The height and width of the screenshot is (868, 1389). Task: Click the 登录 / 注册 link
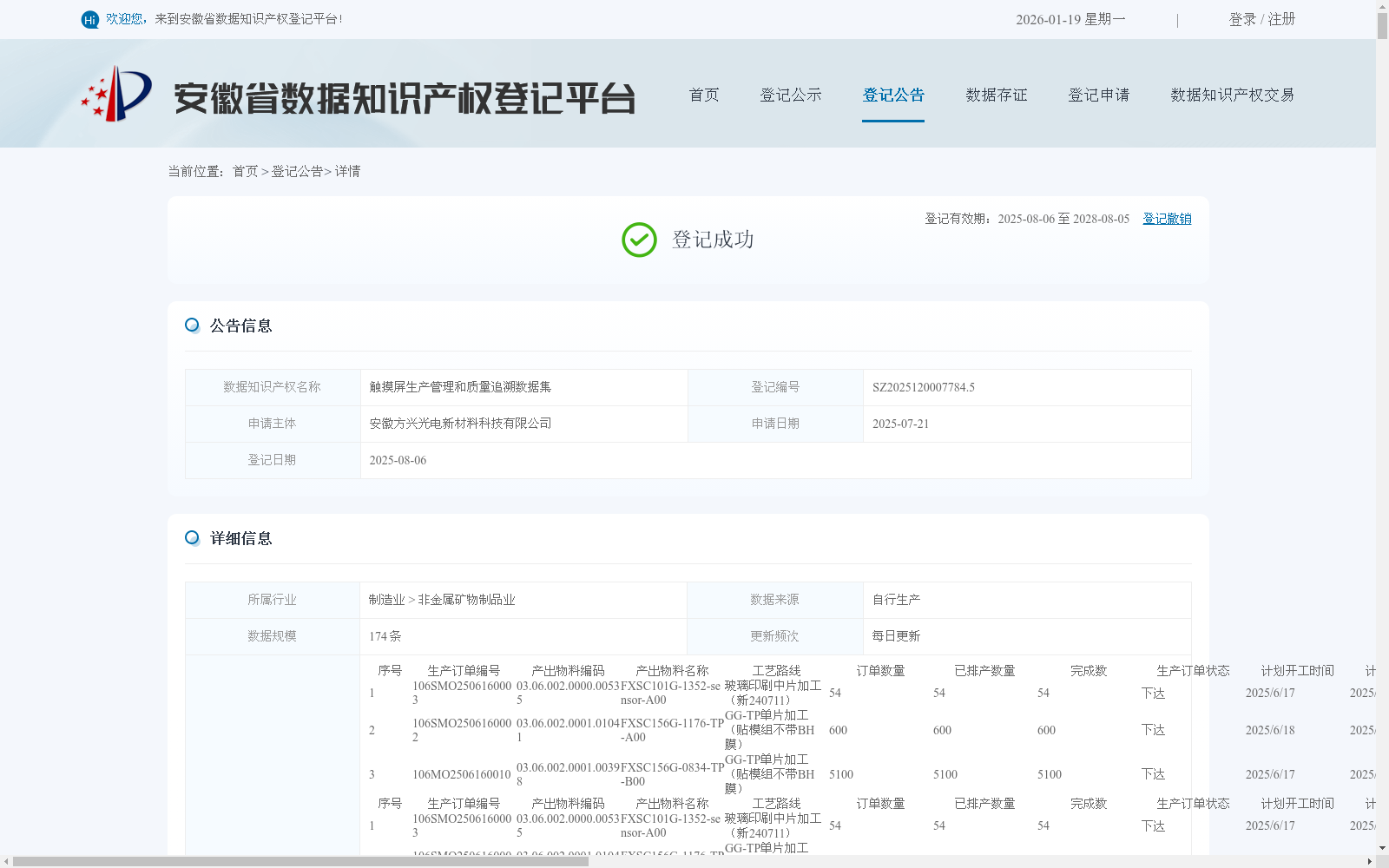coord(1262,19)
